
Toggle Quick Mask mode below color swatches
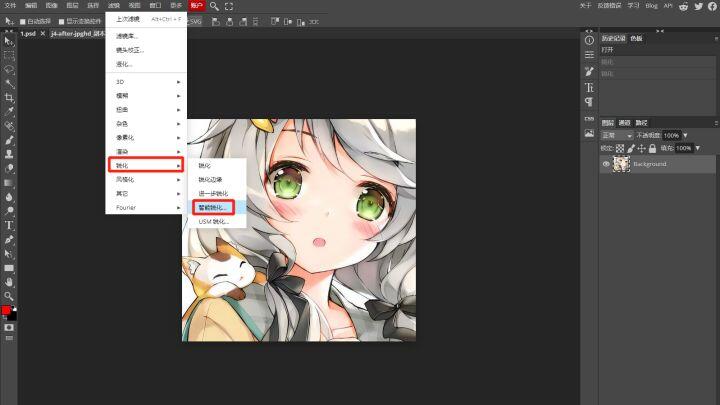pos(9,327)
